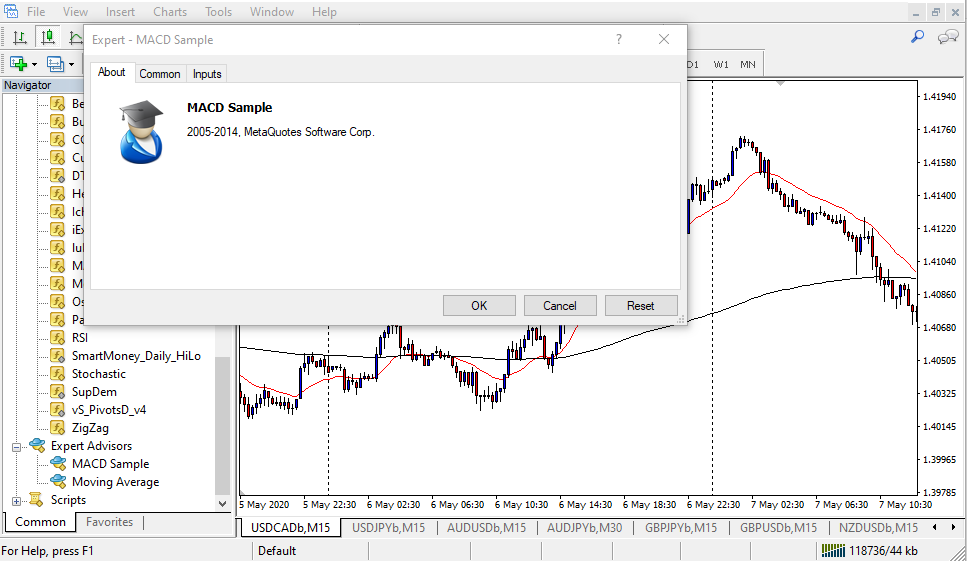Open the Help menu

click(324, 12)
